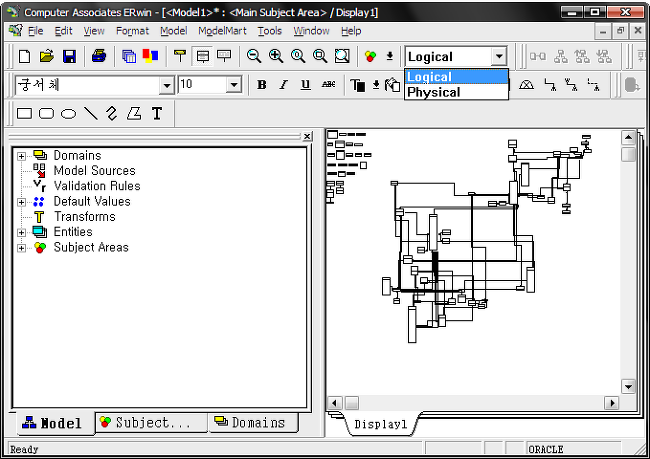Select Model Sources in the tree
Screen dimensions: 650x459
point(95,170)
